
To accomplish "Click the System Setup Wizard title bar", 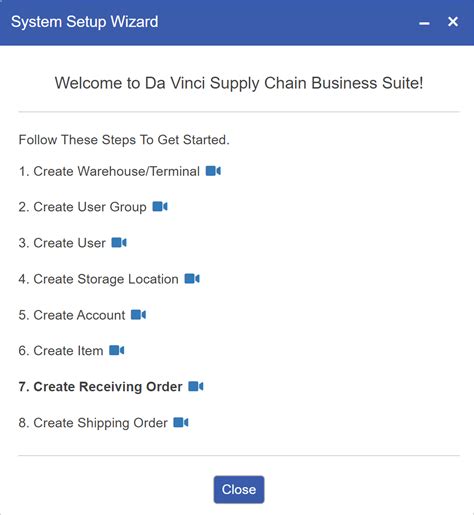I will coord(213,22).
